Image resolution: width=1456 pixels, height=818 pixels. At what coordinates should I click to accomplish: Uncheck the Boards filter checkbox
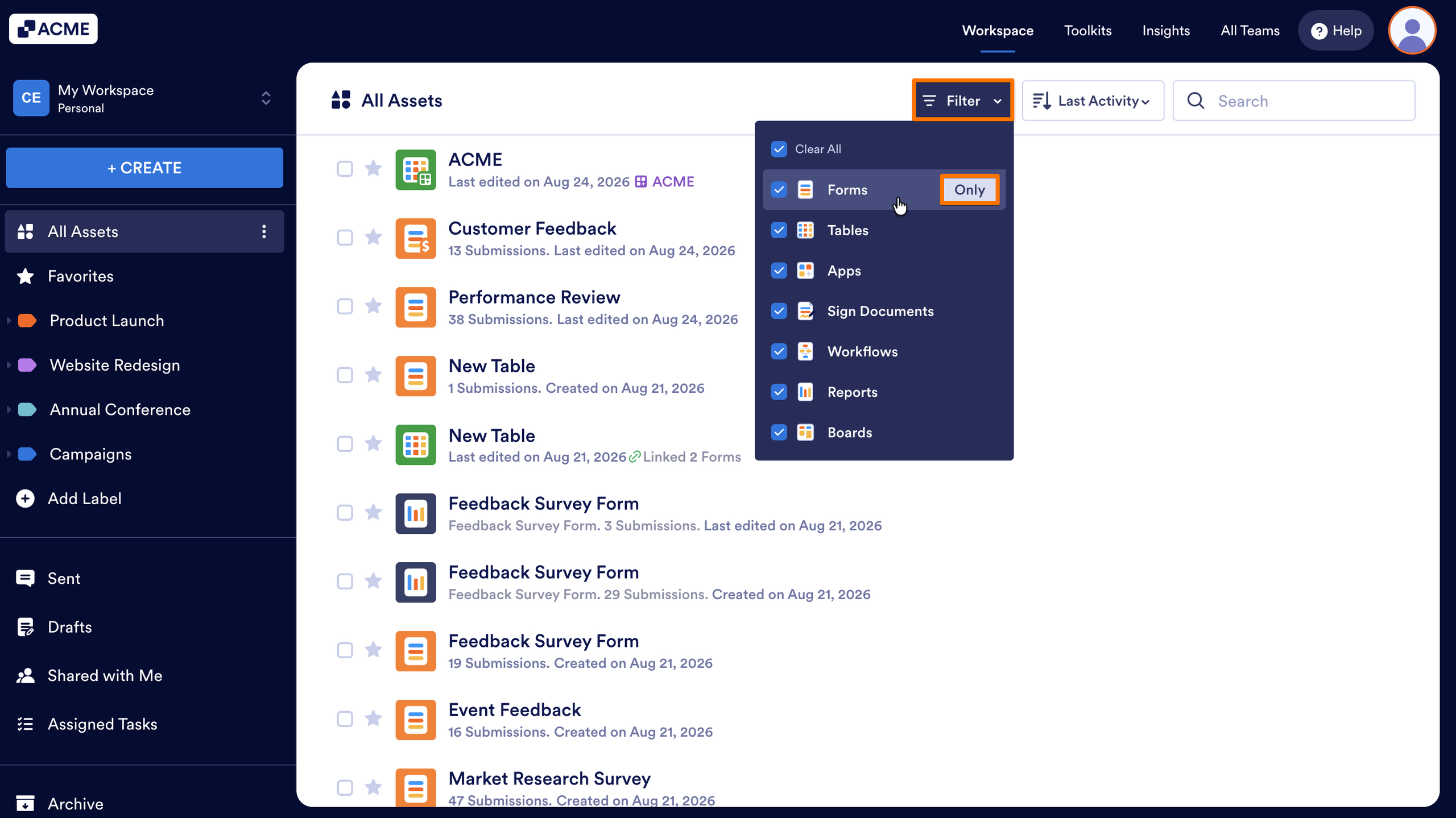[x=779, y=432]
